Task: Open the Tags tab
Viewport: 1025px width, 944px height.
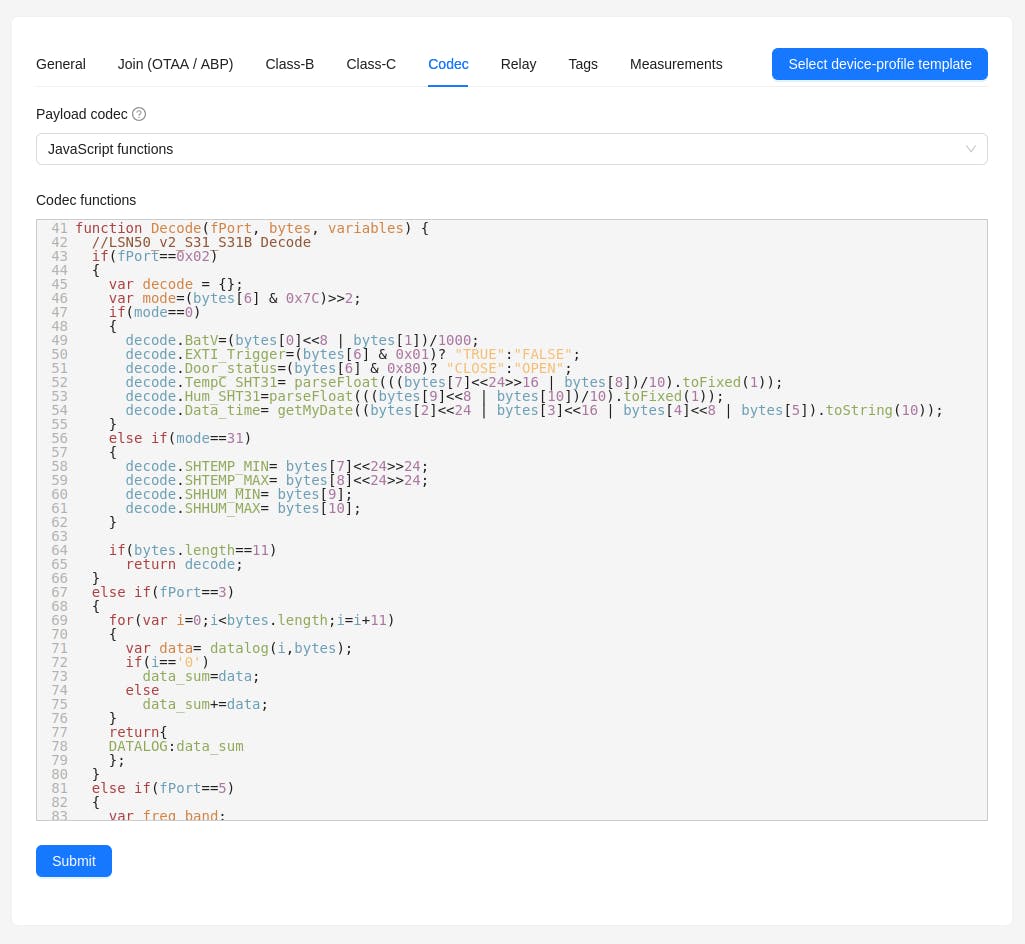Action: pyautogui.click(x=583, y=64)
